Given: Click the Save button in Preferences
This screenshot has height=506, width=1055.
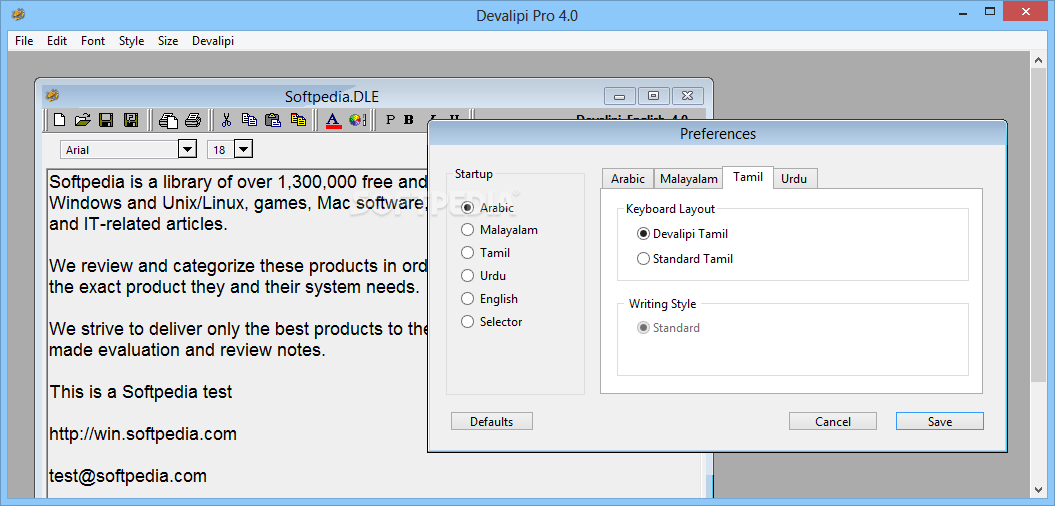Looking at the screenshot, I should pos(939,421).
